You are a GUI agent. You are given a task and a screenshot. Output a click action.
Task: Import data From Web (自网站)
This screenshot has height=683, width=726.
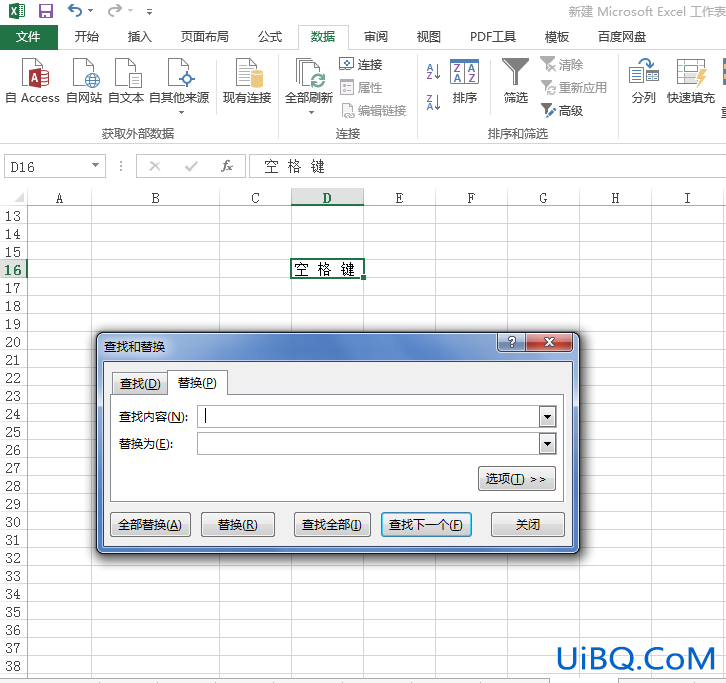(84, 81)
